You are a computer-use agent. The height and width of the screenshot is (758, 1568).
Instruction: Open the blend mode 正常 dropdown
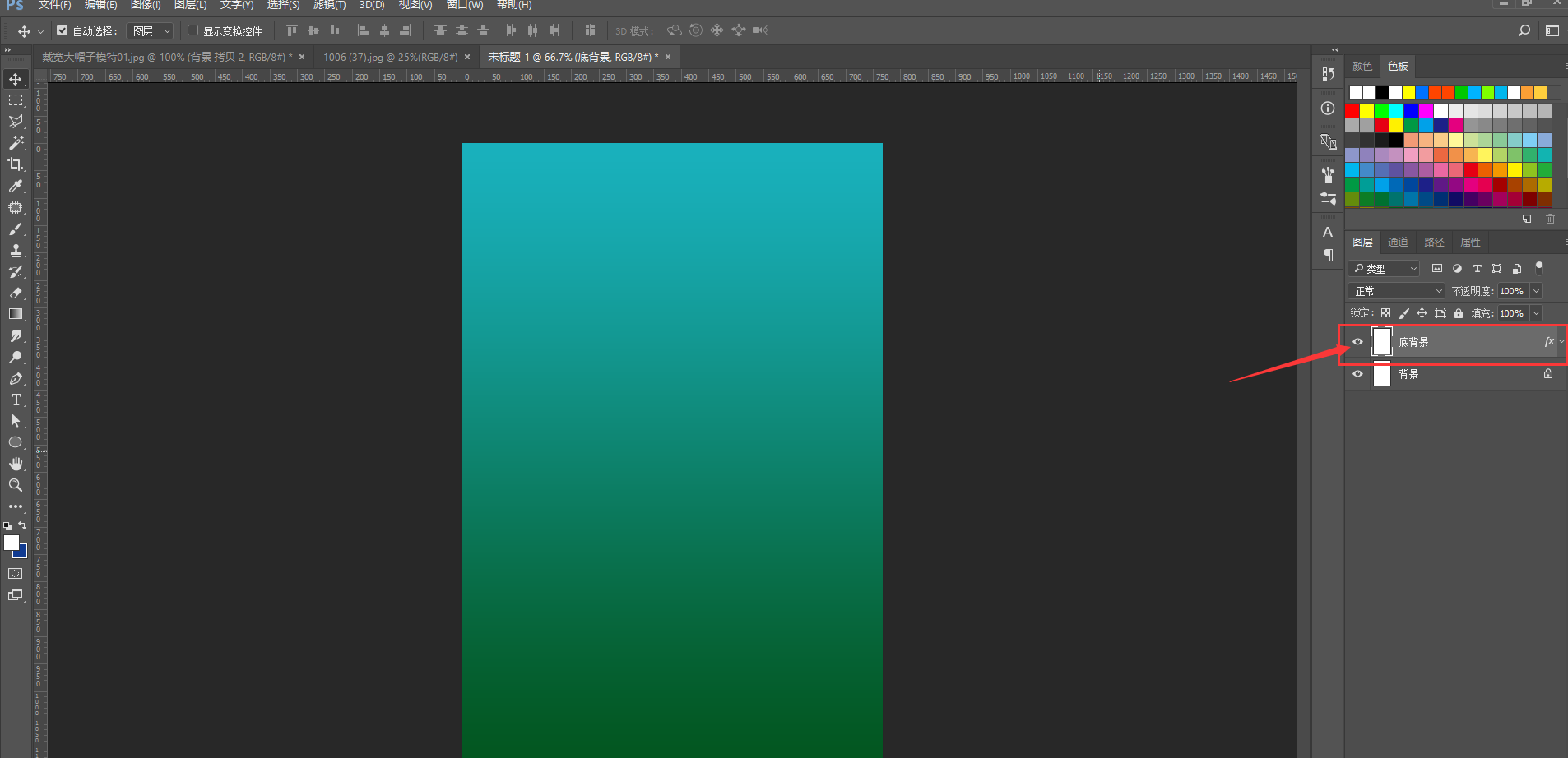1396,291
